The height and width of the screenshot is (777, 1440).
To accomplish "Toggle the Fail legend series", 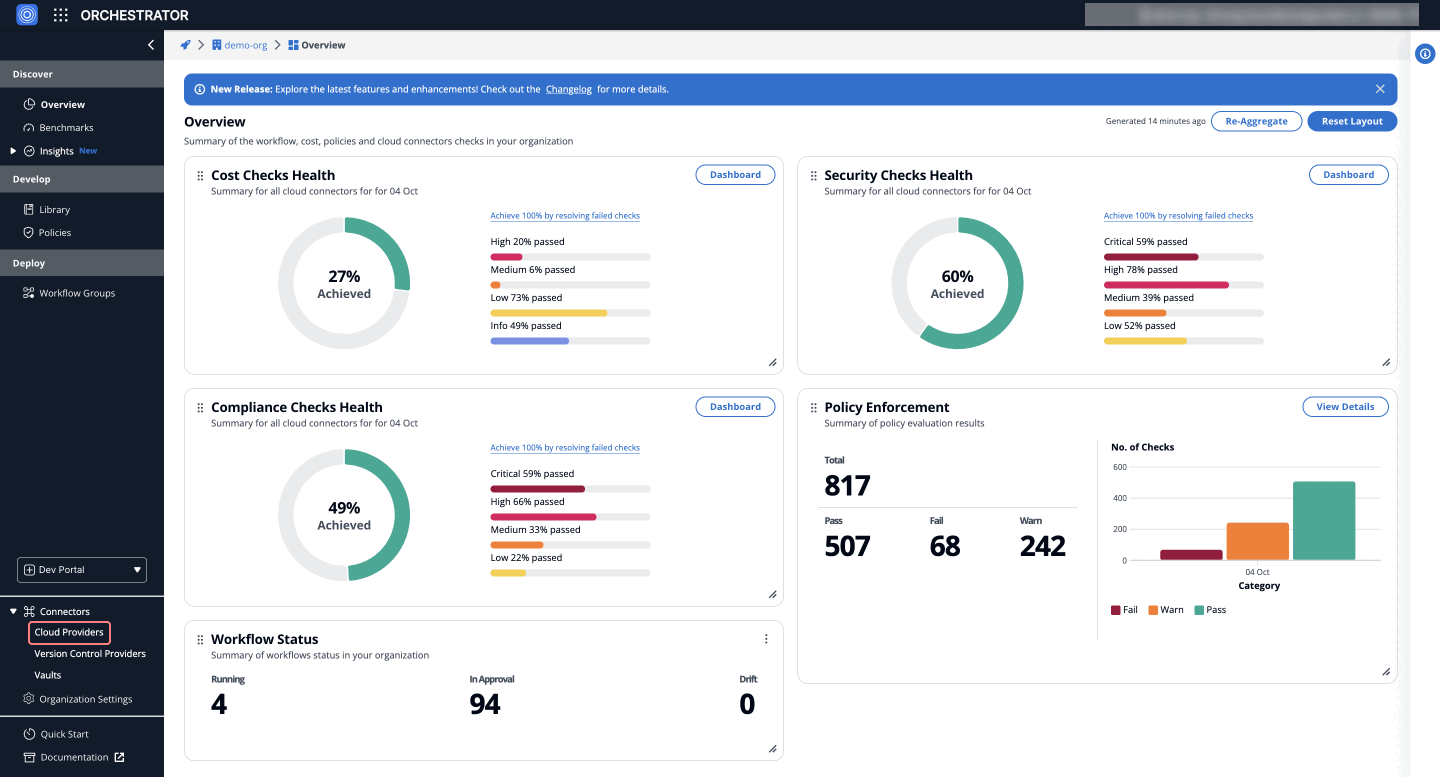I will [1124, 610].
